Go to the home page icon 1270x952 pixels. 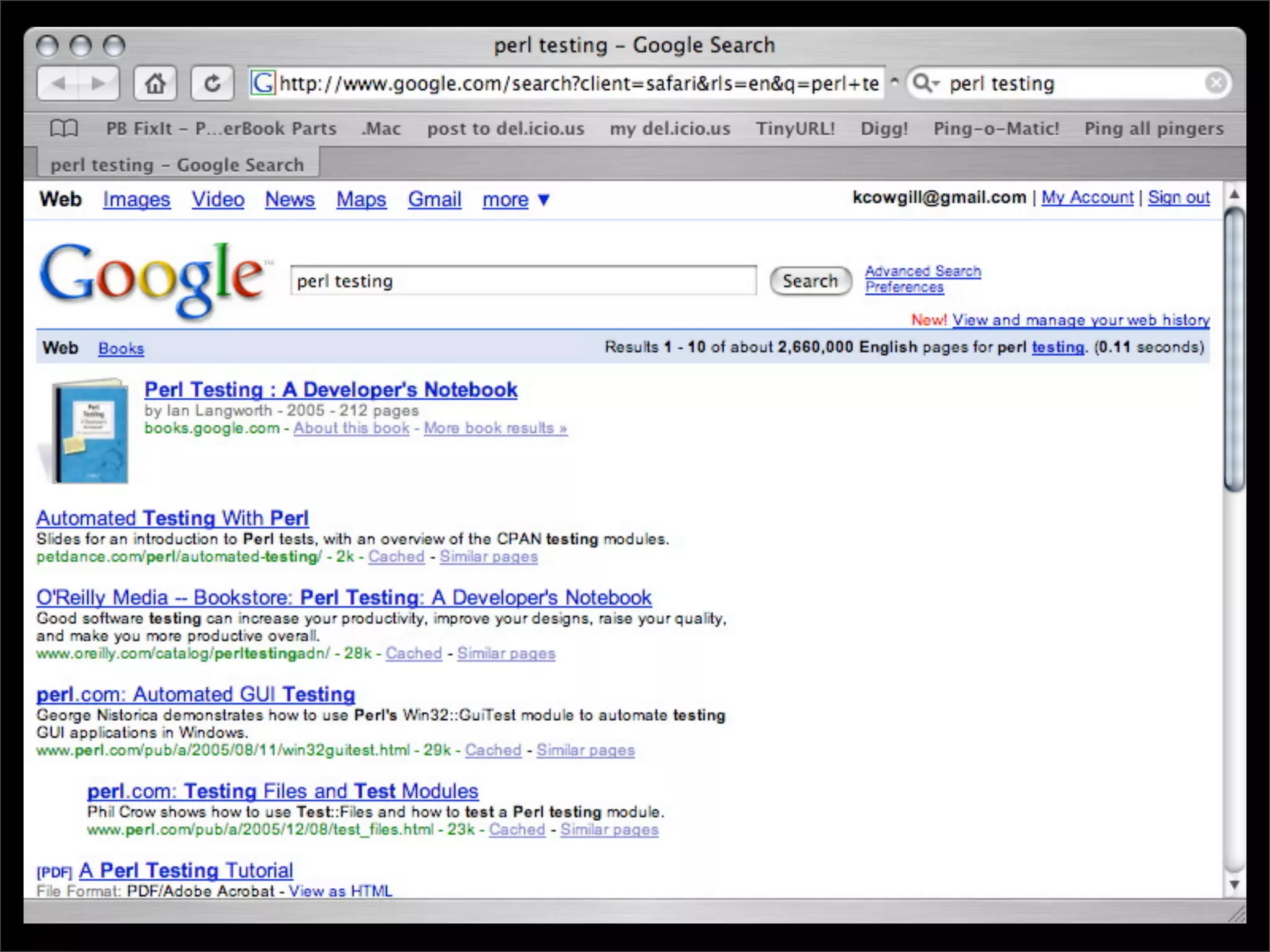tap(155, 84)
